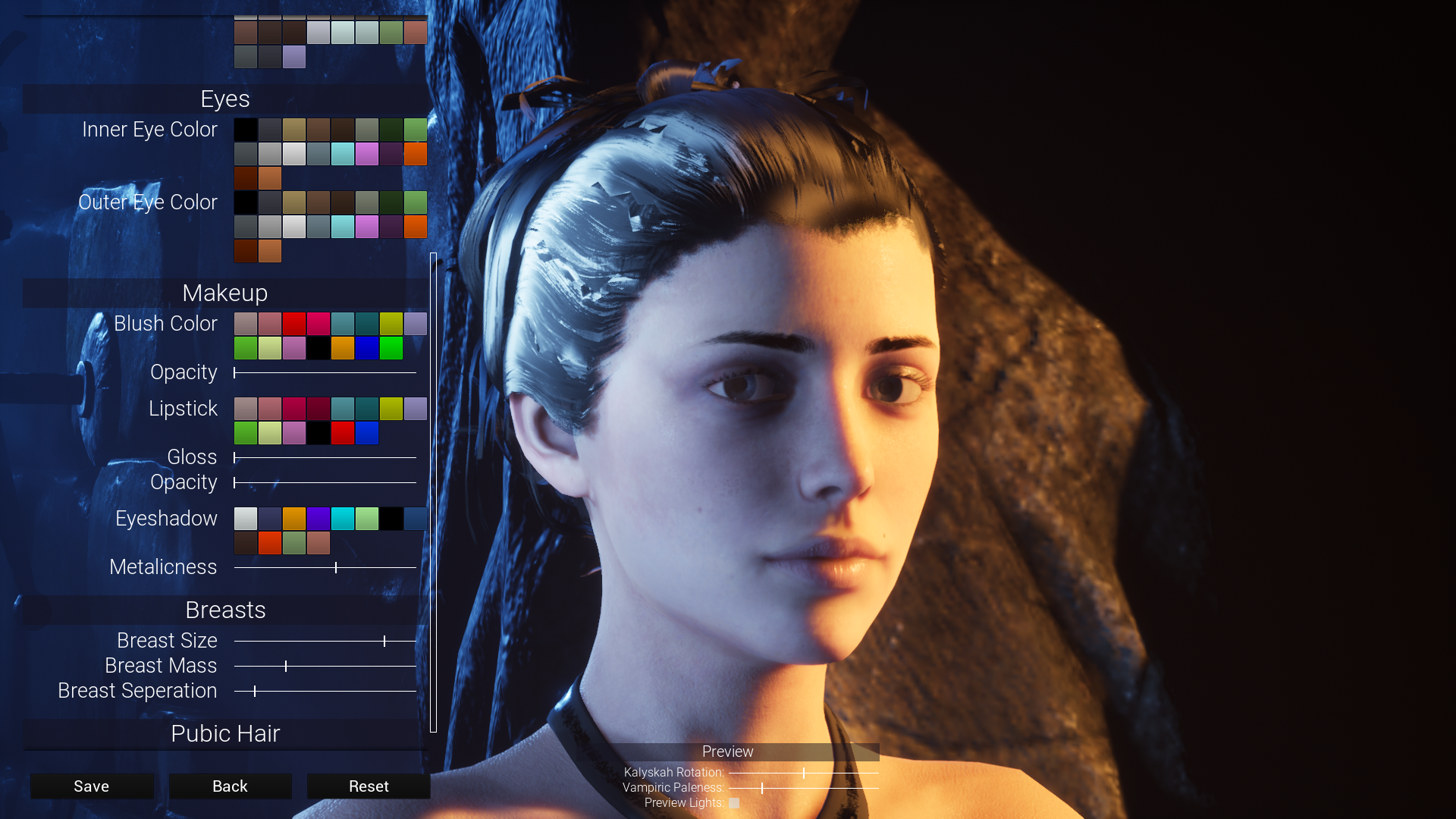Choose the black Lipstick swatch

(318, 433)
